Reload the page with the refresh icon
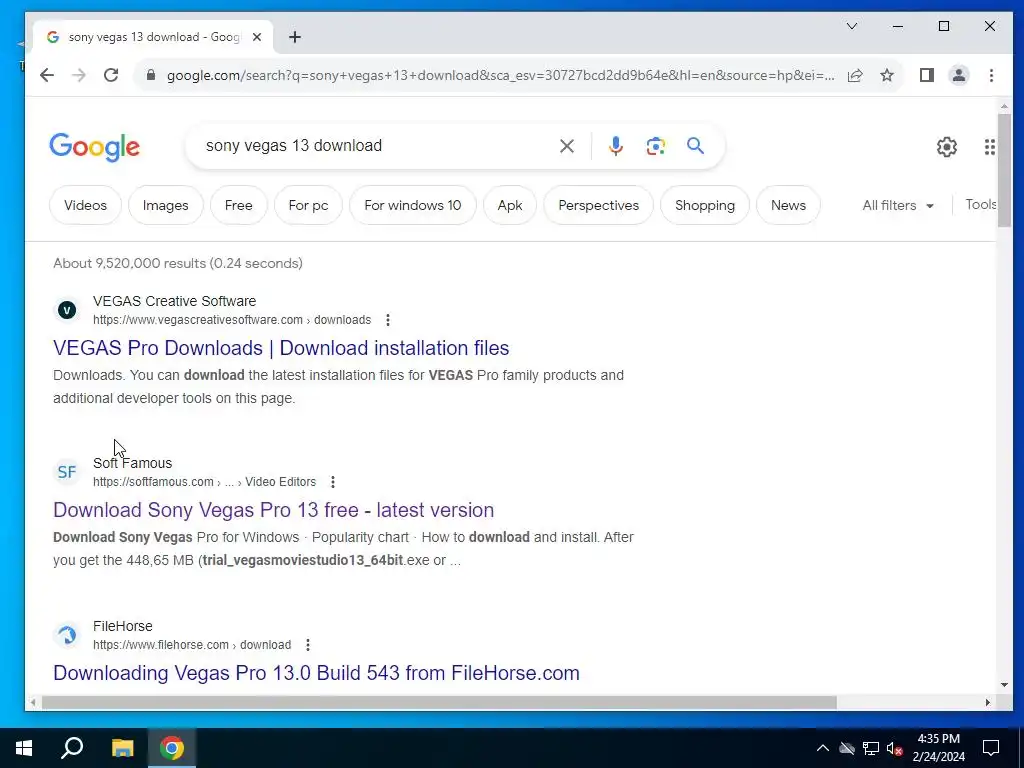The width and height of the screenshot is (1024, 768). coord(111,75)
